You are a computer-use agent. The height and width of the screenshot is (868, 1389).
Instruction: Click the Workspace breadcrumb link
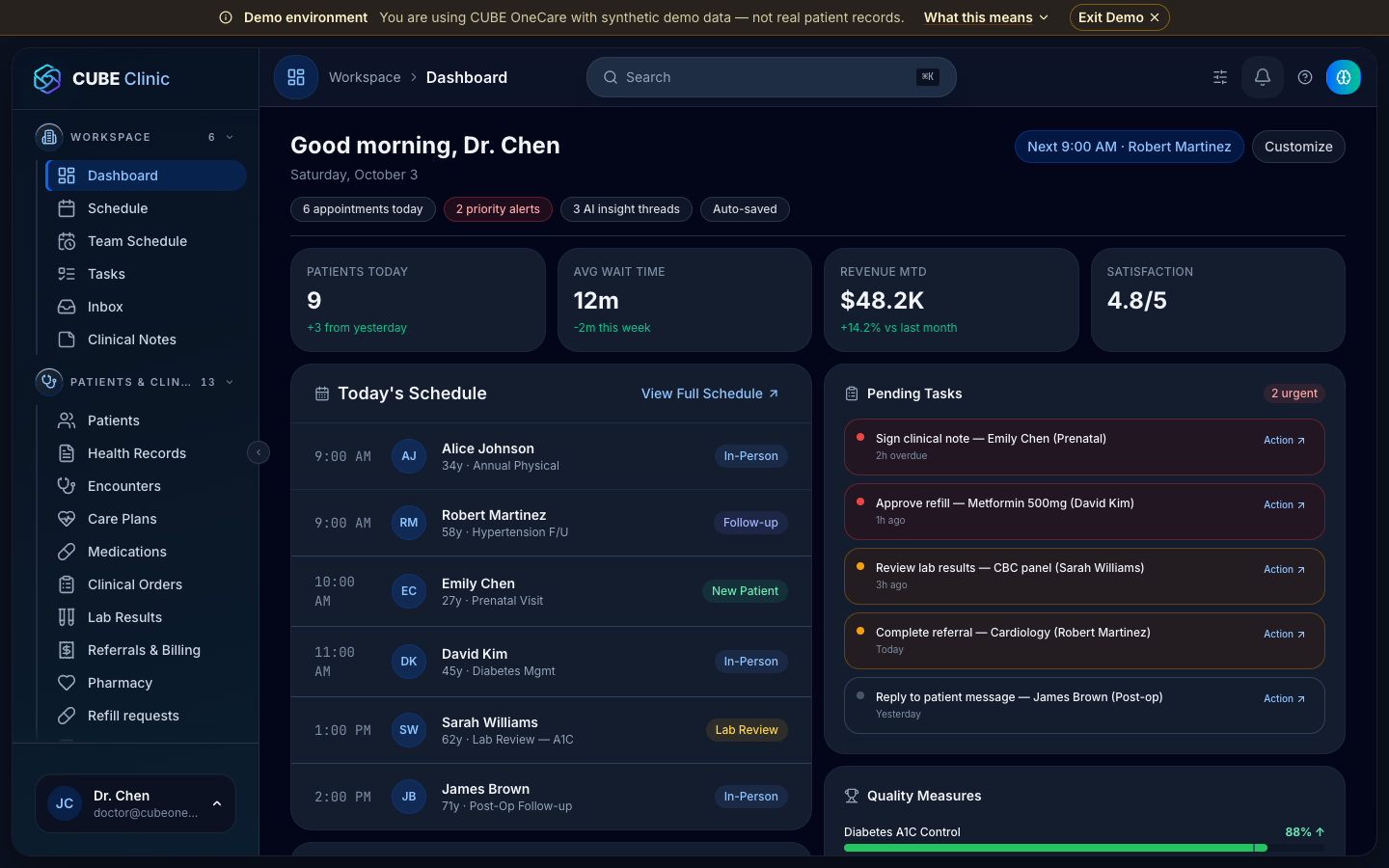tap(365, 77)
